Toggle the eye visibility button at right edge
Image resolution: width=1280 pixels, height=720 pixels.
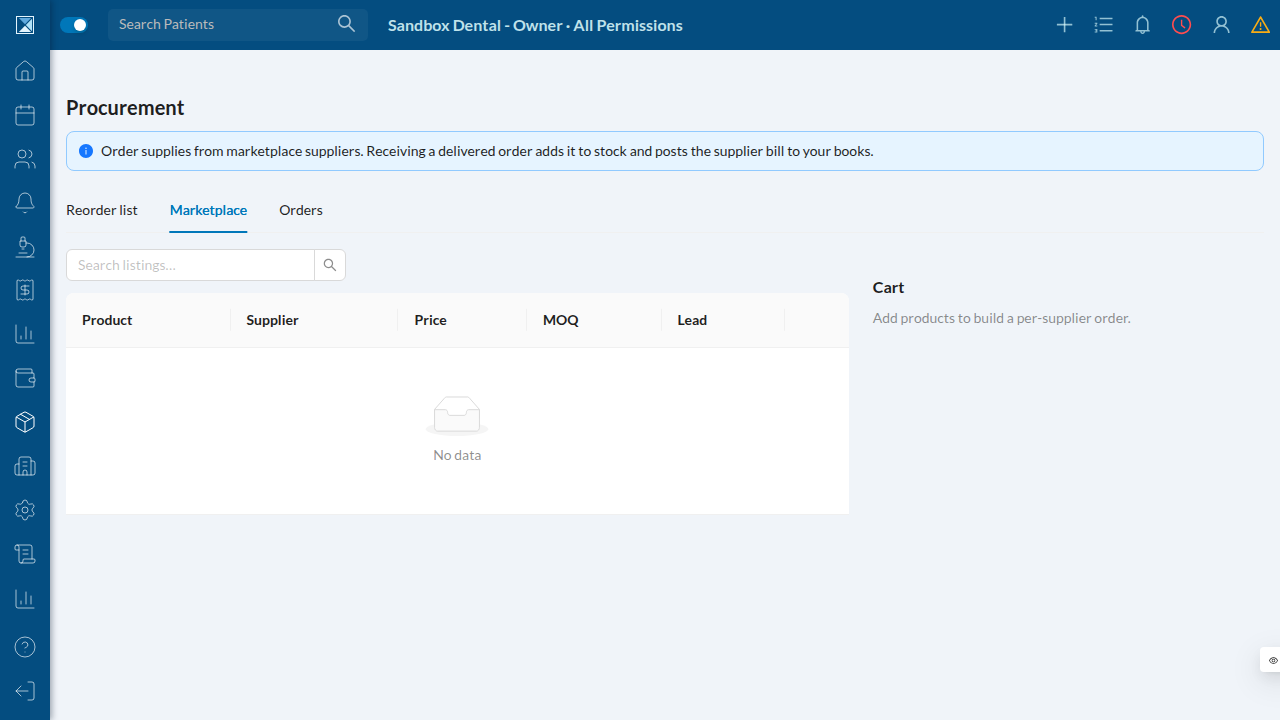point(1272,660)
